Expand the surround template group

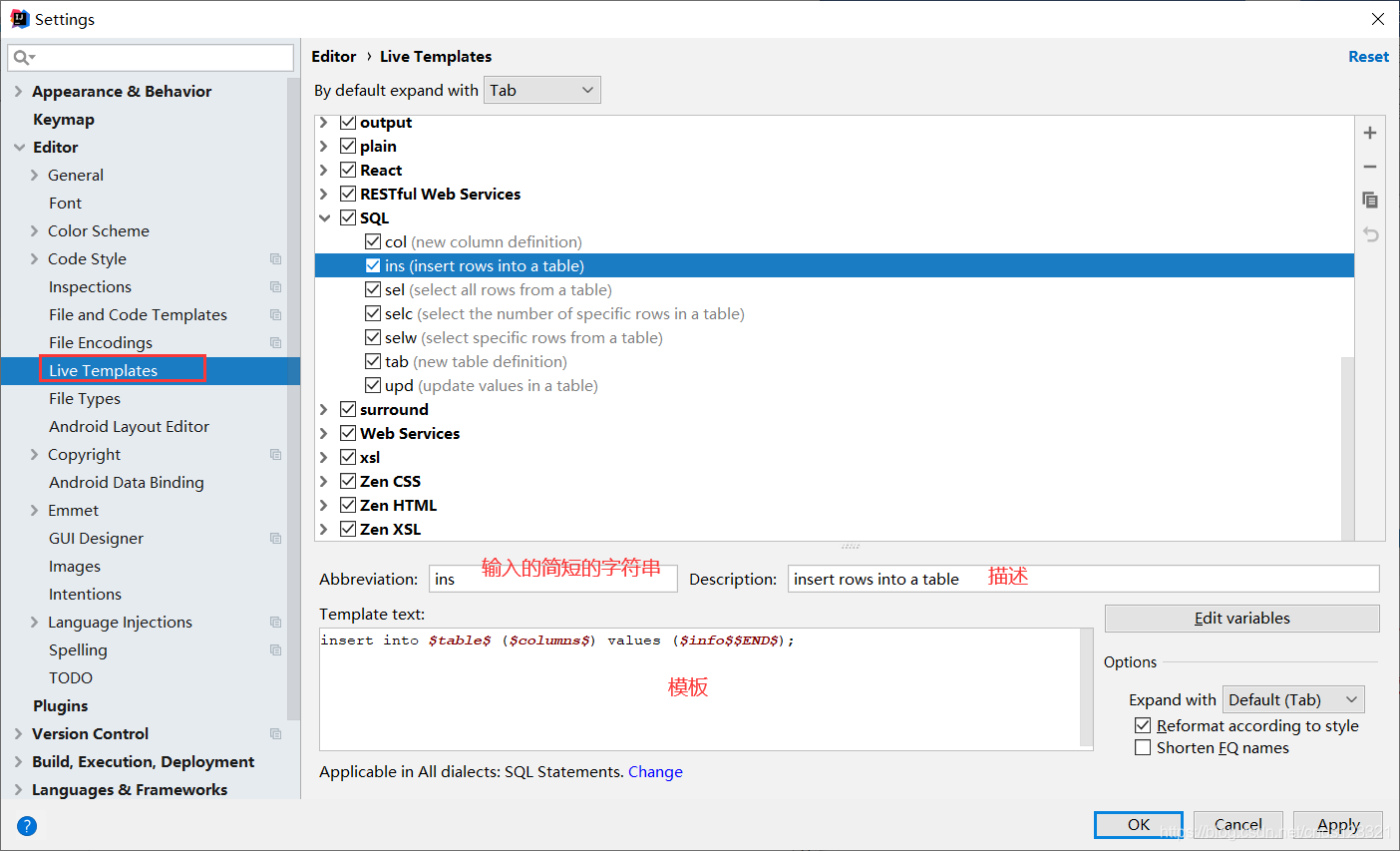coord(324,409)
